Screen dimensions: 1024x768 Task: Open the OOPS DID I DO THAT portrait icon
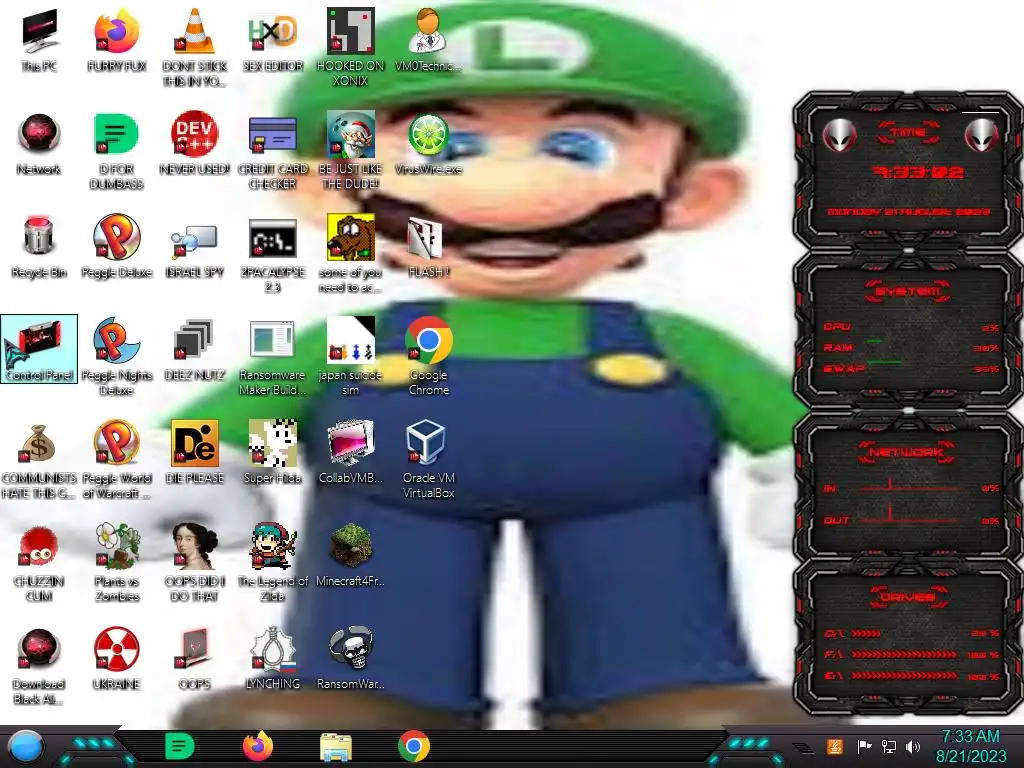click(x=195, y=562)
